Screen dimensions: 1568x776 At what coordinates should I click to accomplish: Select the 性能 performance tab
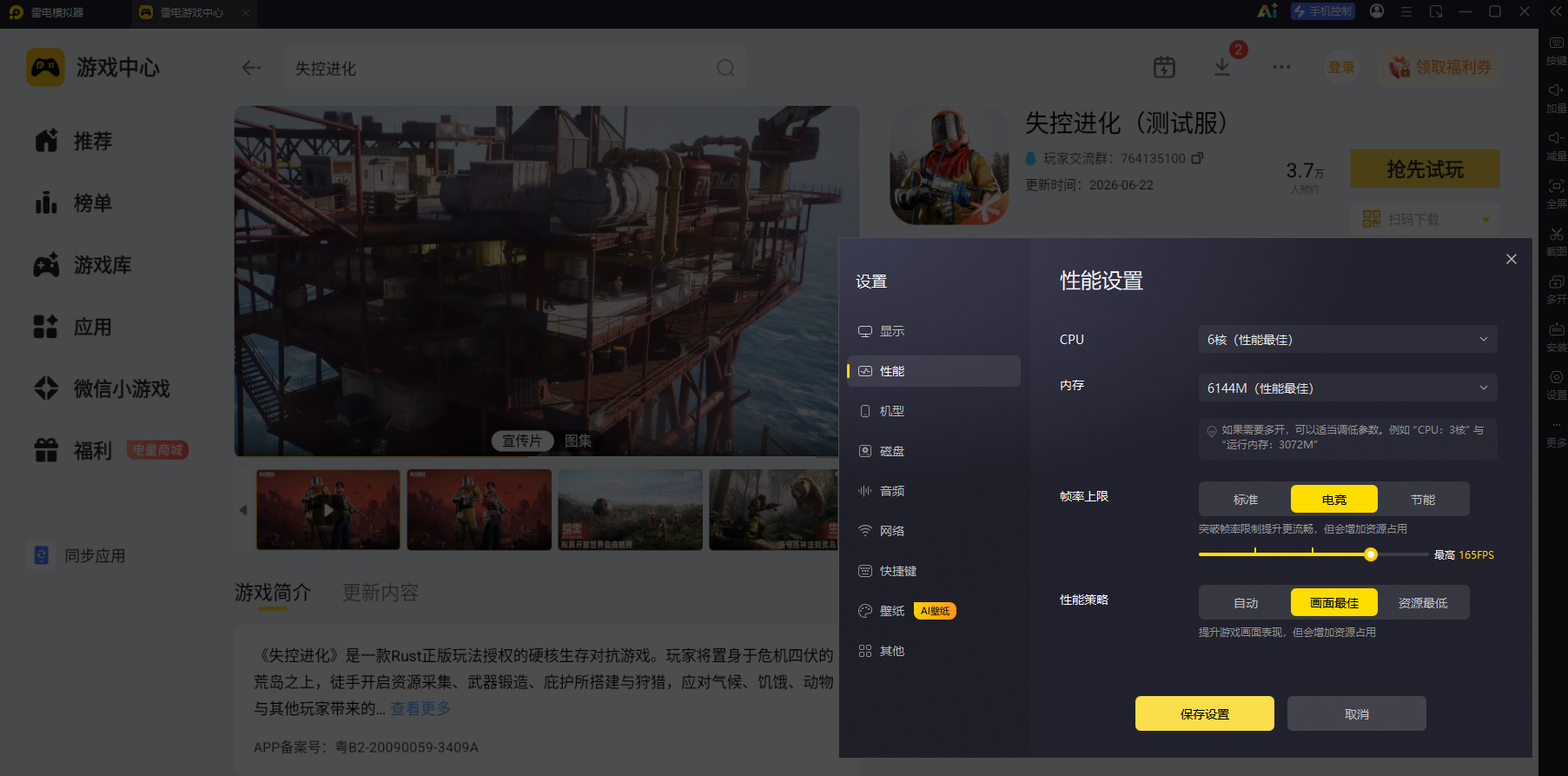(933, 371)
